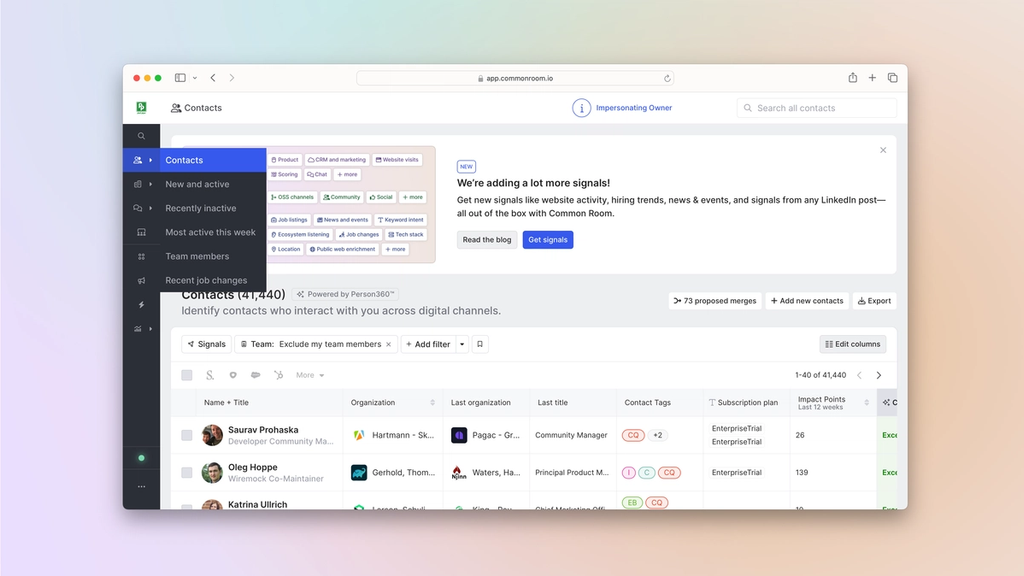This screenshot has height=576, width=1024.
Task: Open Oleg Hoppe contact name
Action: pyautogui.click(x=253, y=467)
